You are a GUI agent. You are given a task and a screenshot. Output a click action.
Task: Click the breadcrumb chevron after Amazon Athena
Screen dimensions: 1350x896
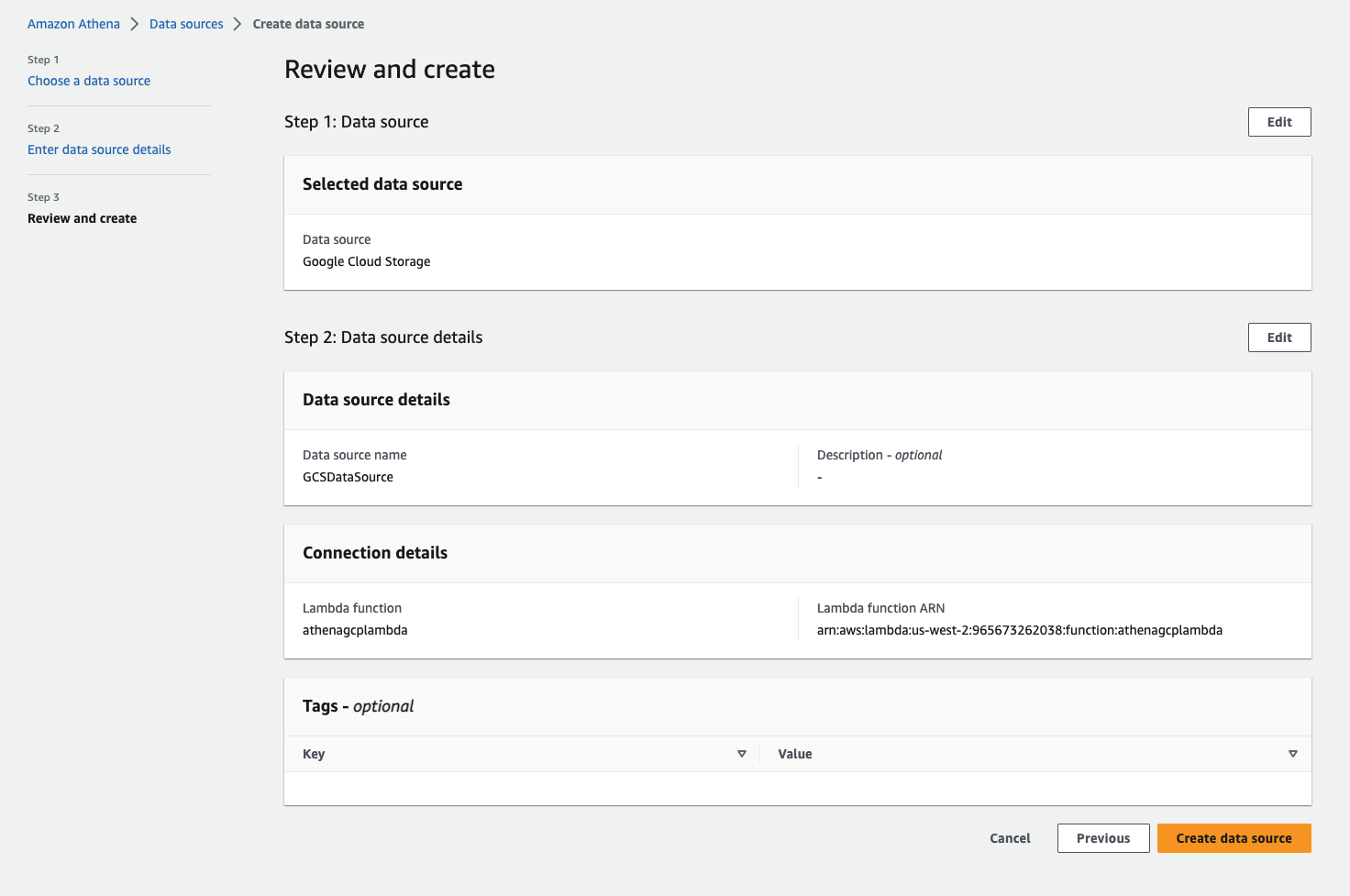[x=135, y=24]
